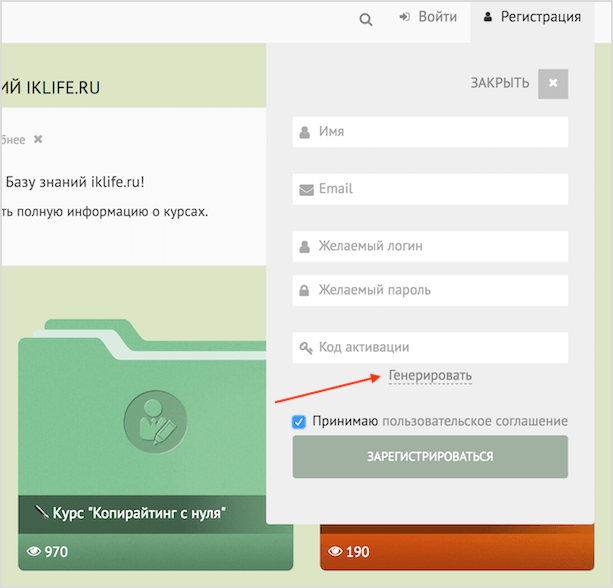This screenshot has width=613, height=588.
Task: Click the Курс "Копирайтинг с нуля" title
Action: tap(139, 513)
